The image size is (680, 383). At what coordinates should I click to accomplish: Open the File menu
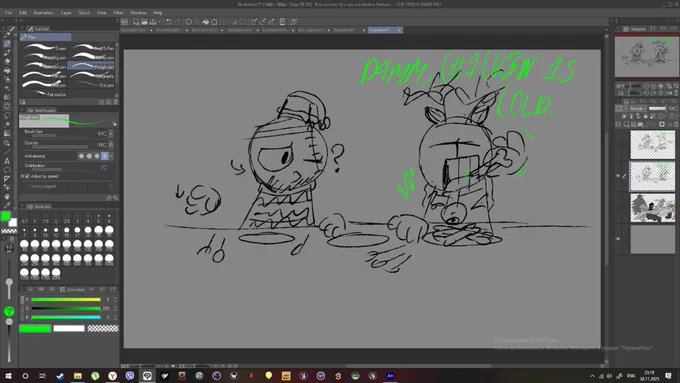point(8,13)
